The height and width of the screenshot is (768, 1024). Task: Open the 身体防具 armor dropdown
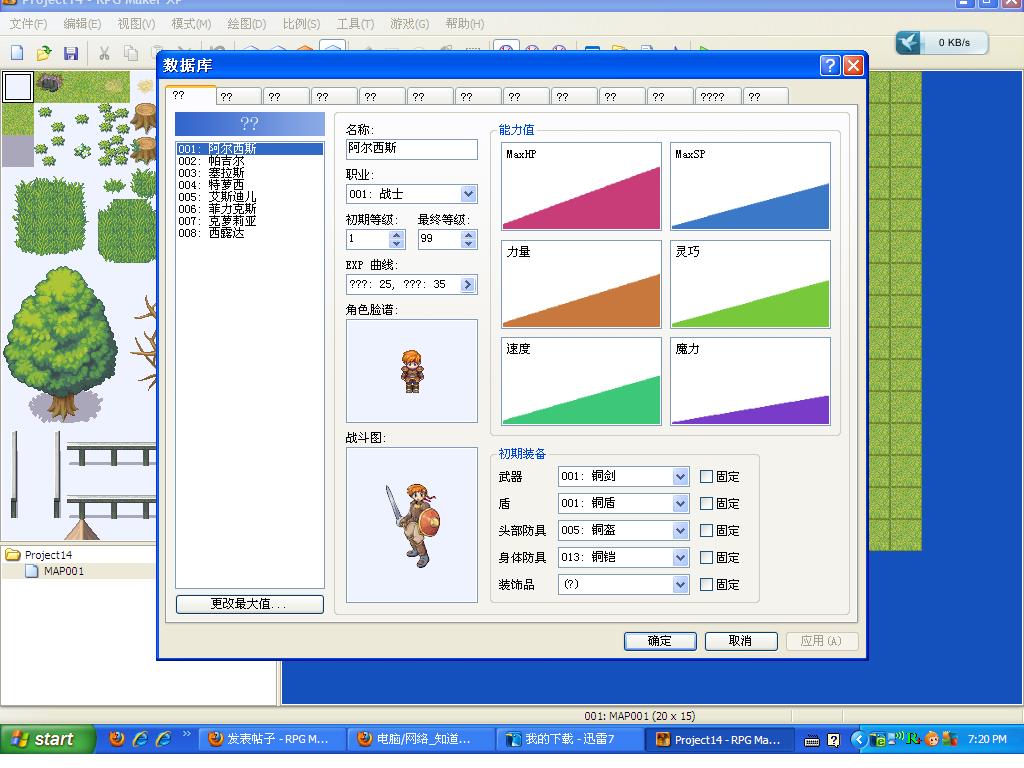(x=680, y=557)
